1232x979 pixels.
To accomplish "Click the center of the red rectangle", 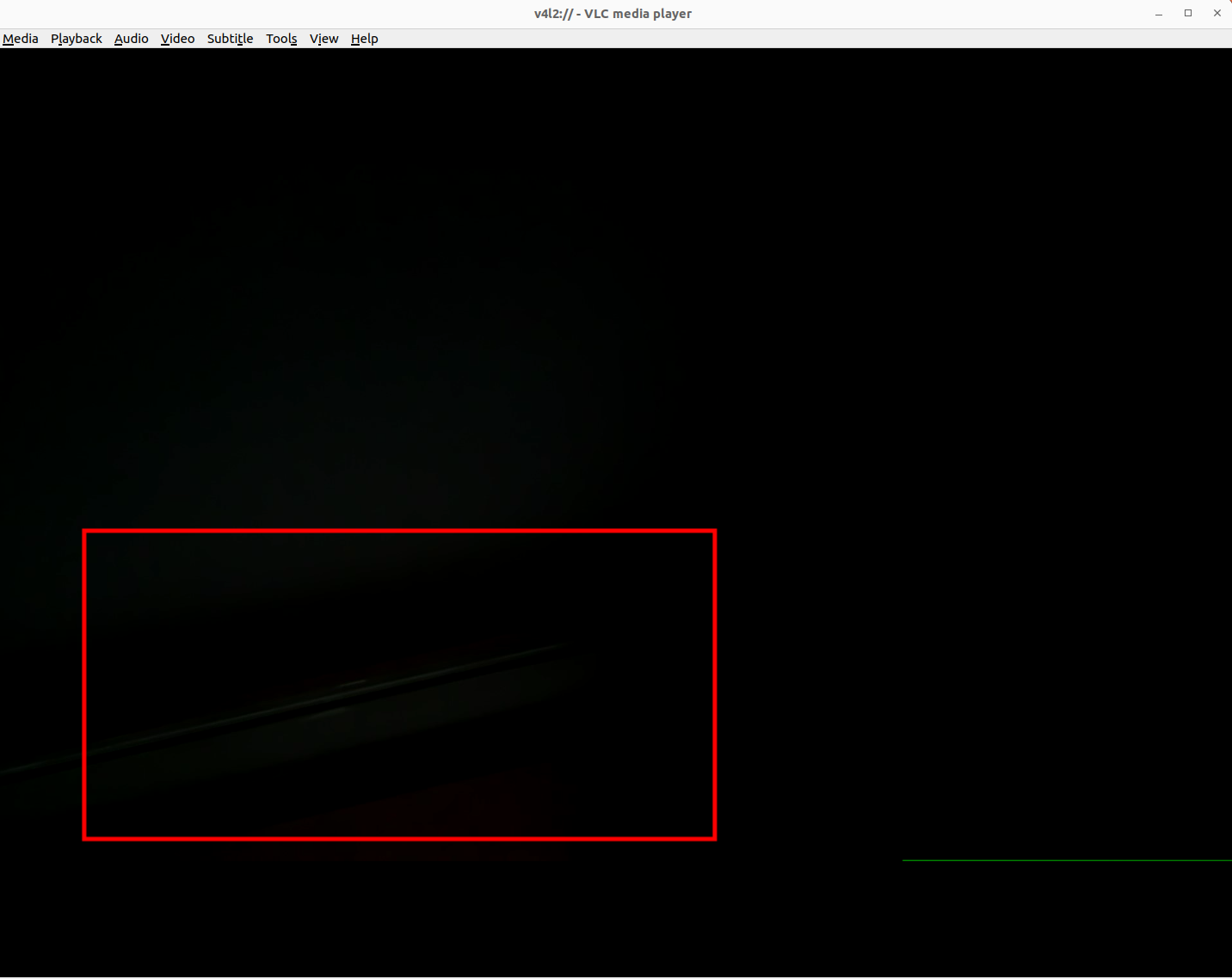I will tap(399, 685).
